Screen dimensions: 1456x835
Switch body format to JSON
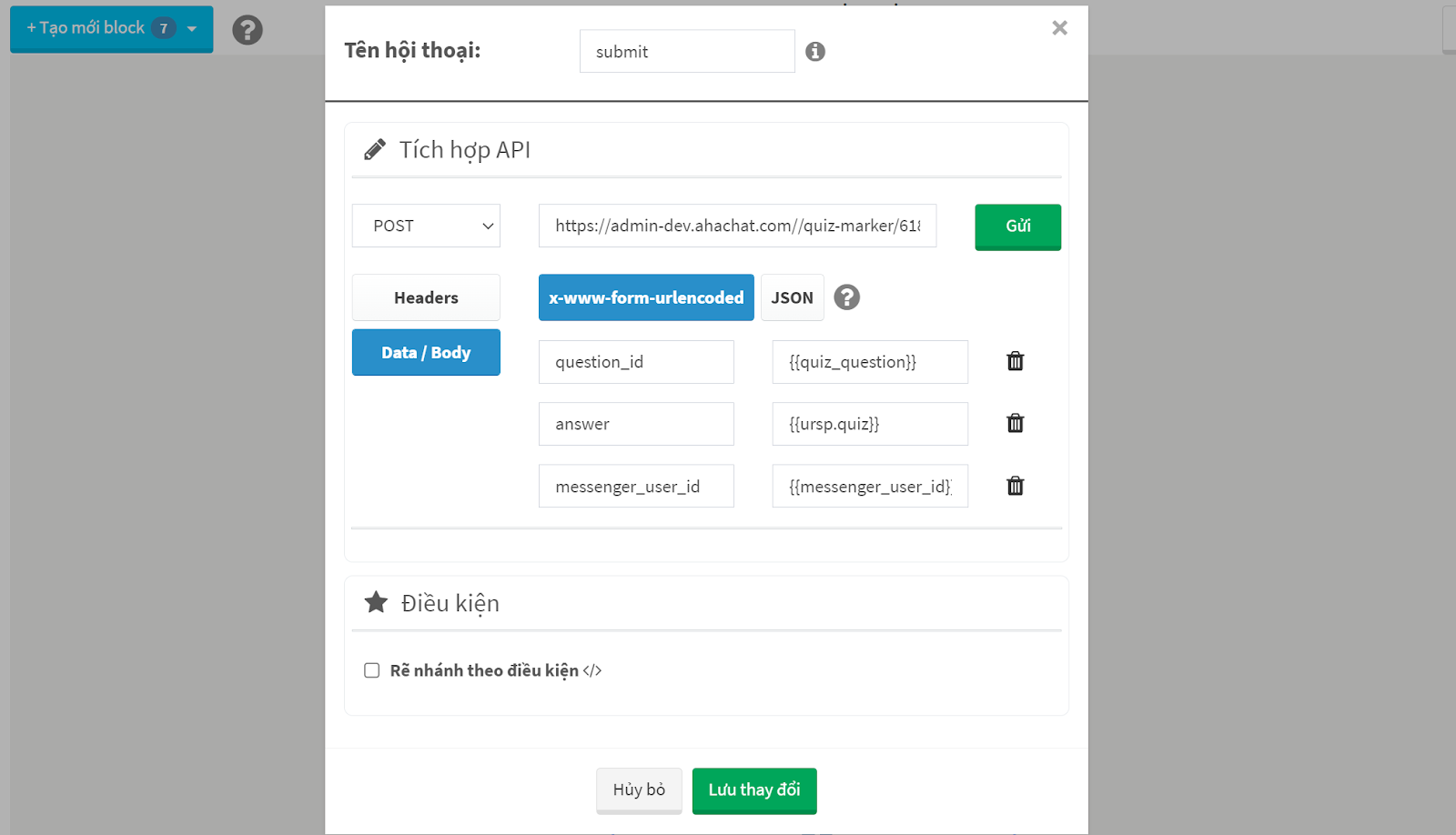(x=793, y=297)
